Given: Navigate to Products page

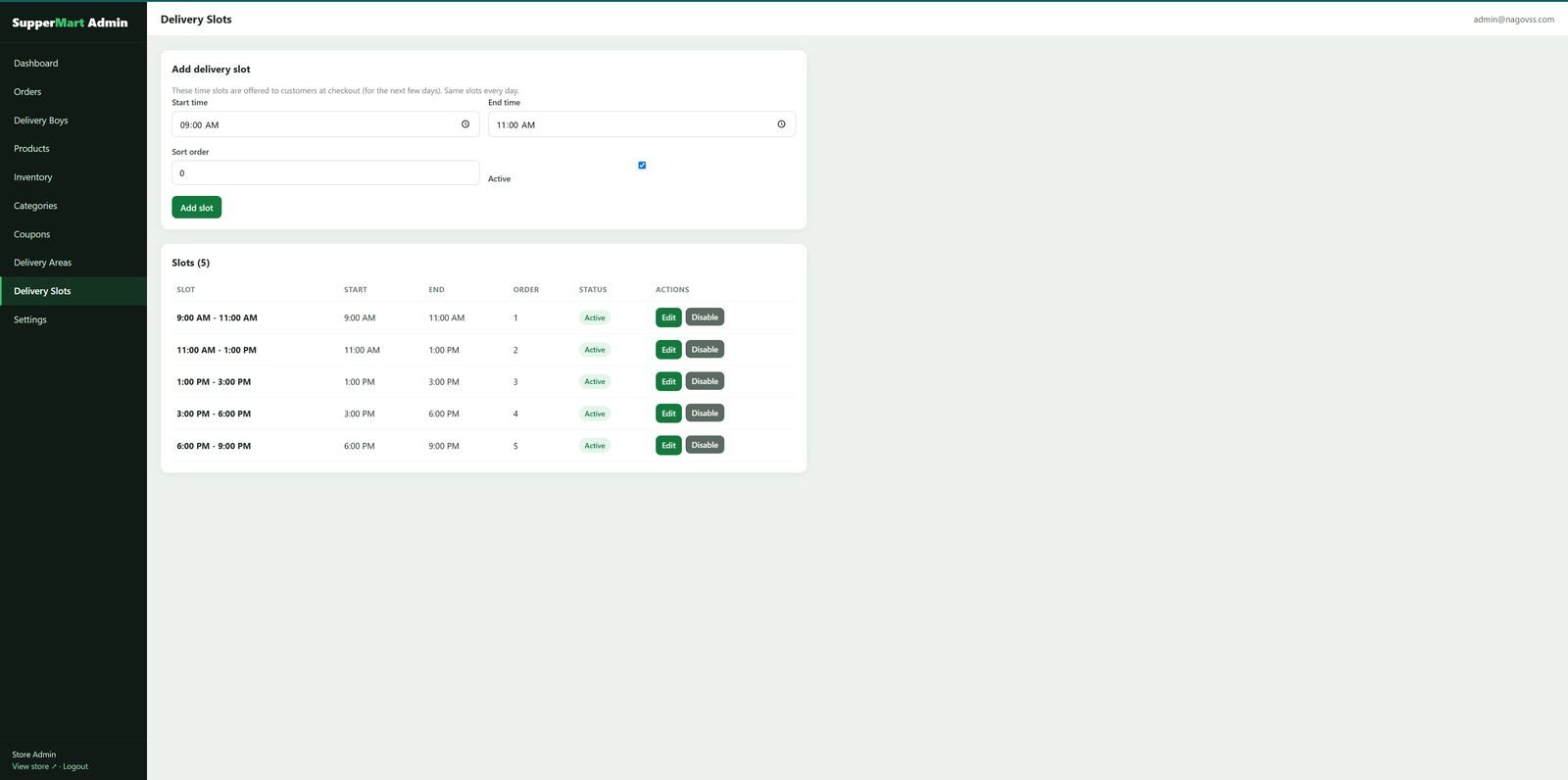Looking at the screenshot, I should (x=73, y=149).
